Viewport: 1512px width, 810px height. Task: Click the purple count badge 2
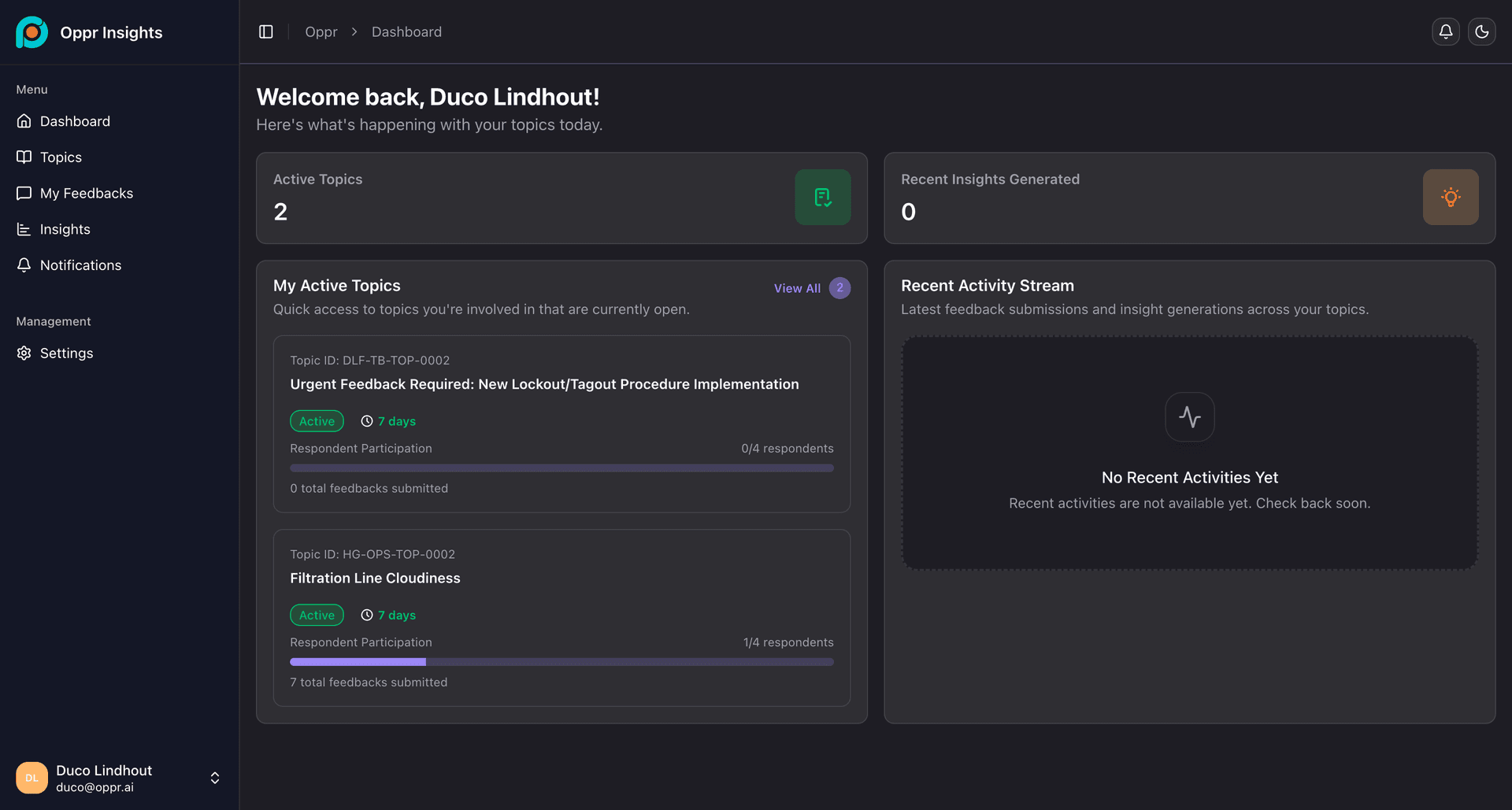(x=839, y=288)
